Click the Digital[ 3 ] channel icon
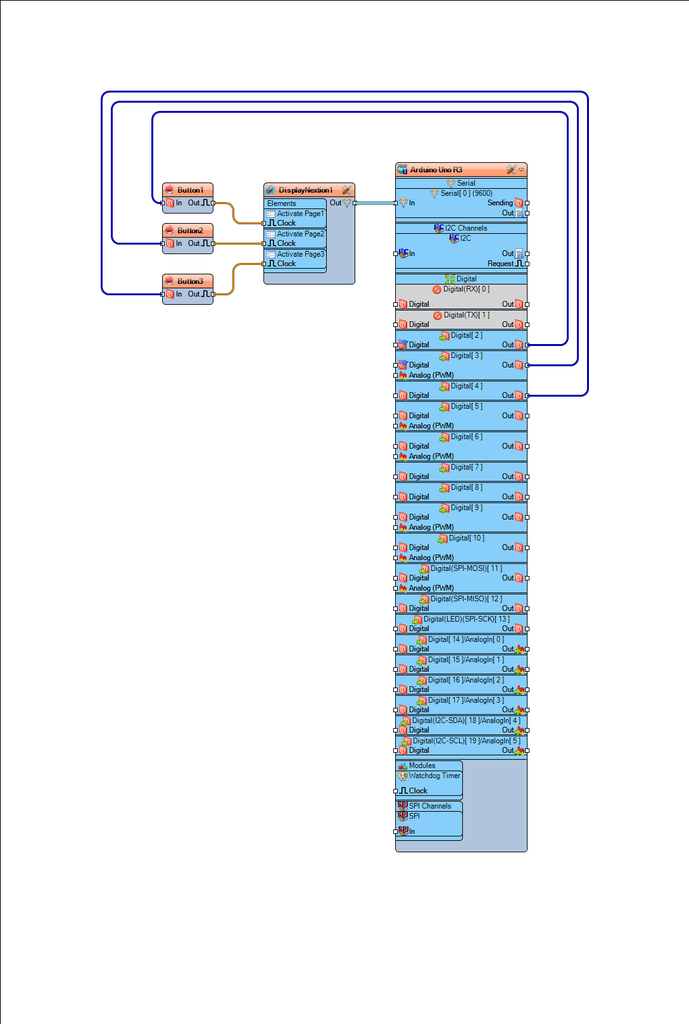 click(444, 356)
